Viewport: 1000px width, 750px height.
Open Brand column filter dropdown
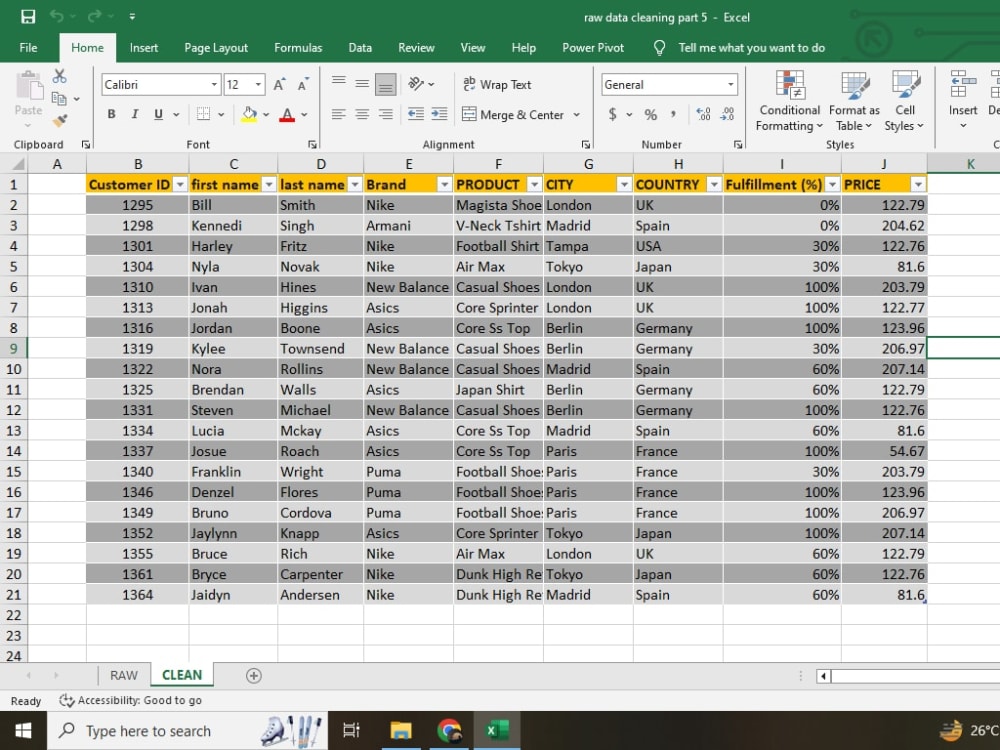click(x=445, y=184)
